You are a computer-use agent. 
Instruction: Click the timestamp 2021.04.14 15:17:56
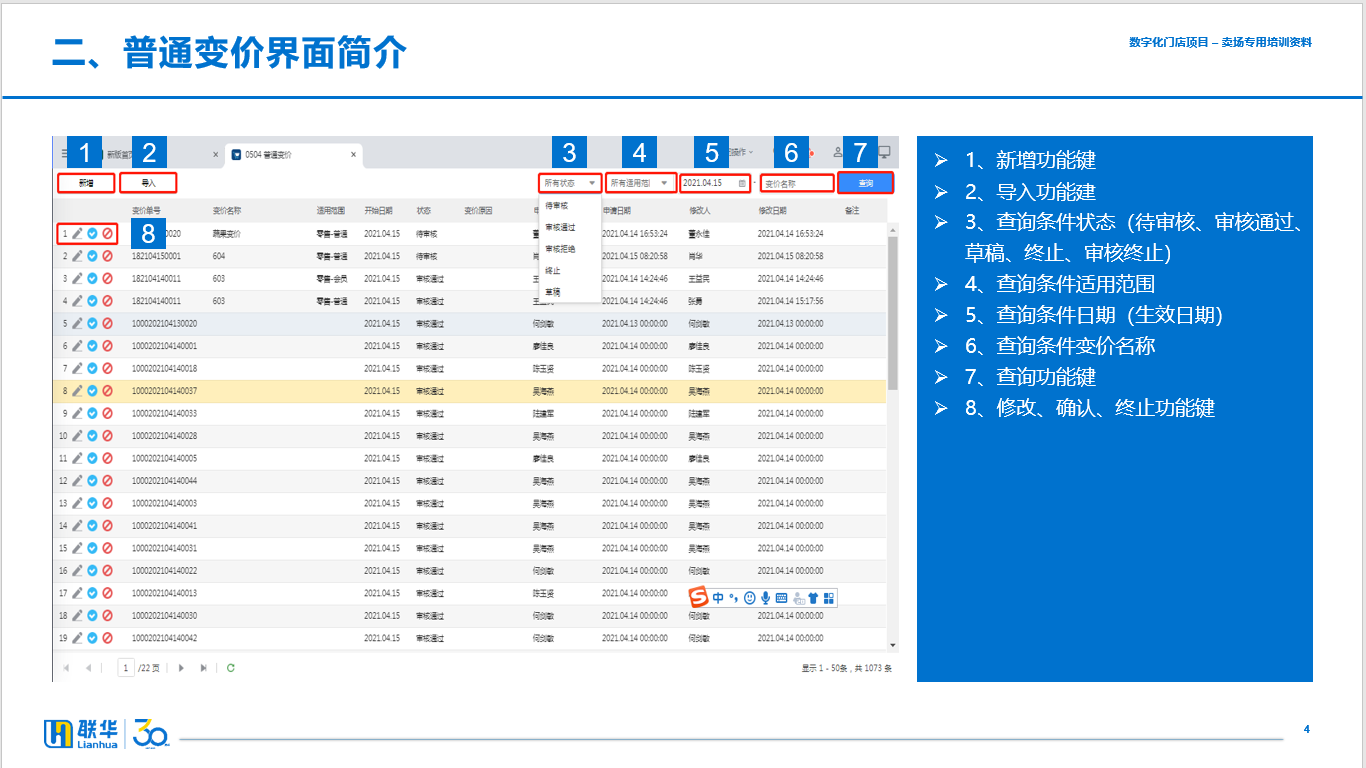coord(790,301)
